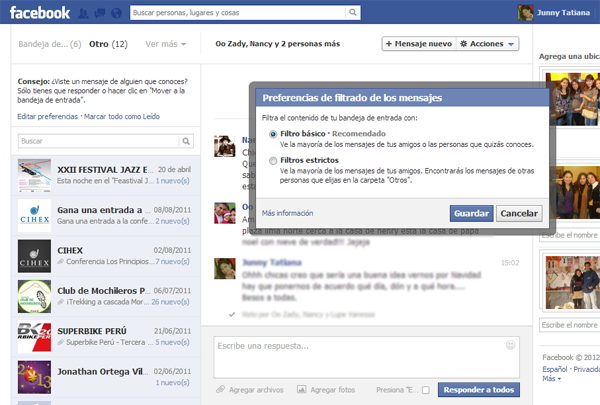Open SUPERBIKE PERÚ logo thumbnail
Screen dimensions: 600x405
[34, 337]
